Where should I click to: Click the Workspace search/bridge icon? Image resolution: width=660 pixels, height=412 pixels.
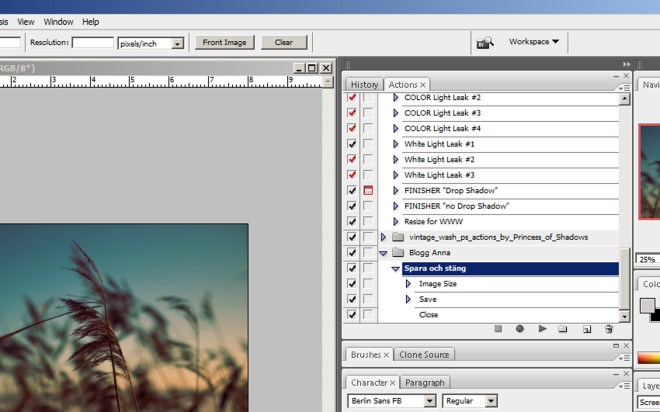[485, 42]
